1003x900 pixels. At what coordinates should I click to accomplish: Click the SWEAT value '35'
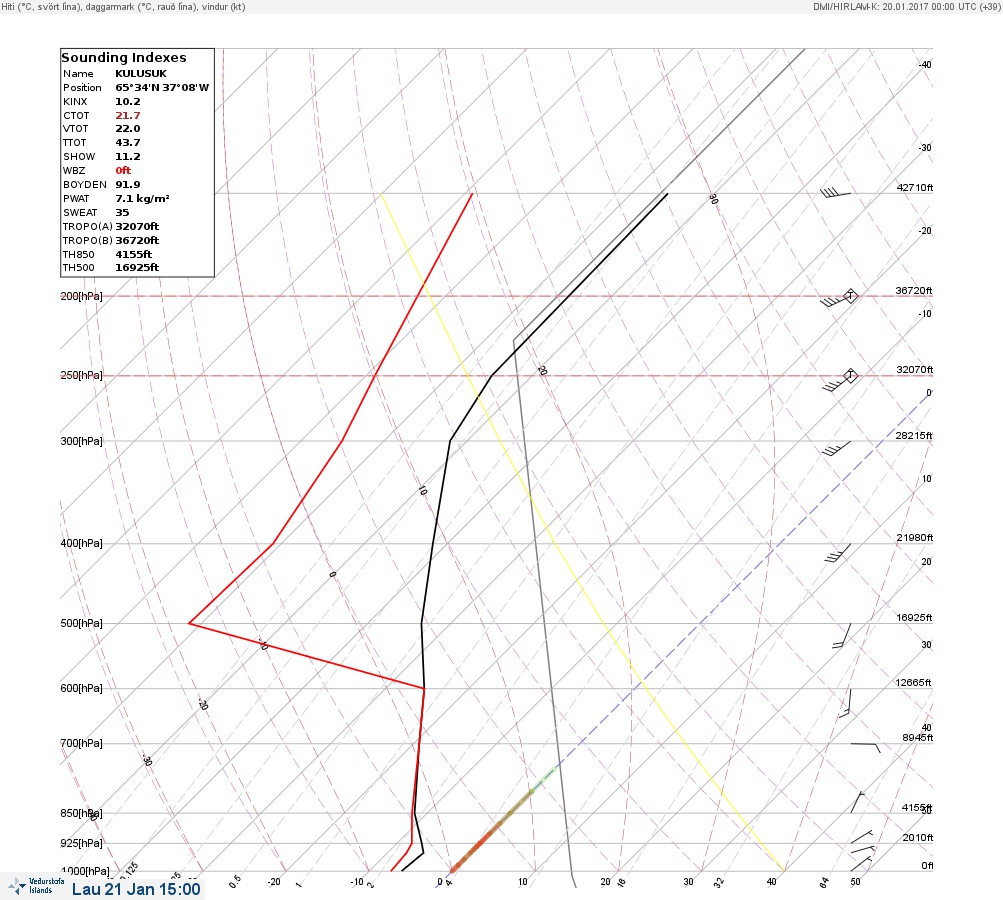pyautogui.click(x=122, y=212)
